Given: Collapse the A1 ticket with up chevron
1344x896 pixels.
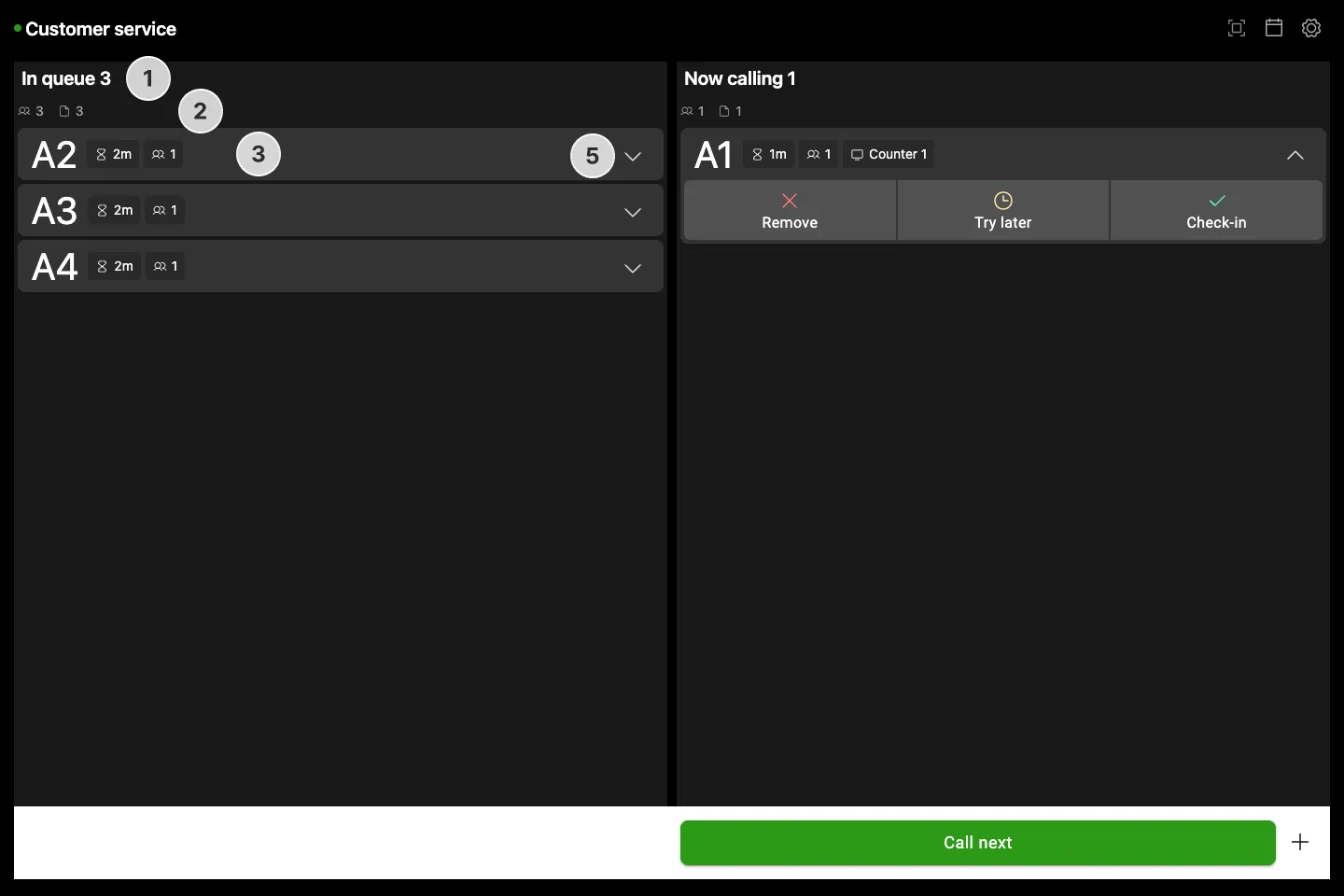Looking at the screenshot, I should 1295,155.
